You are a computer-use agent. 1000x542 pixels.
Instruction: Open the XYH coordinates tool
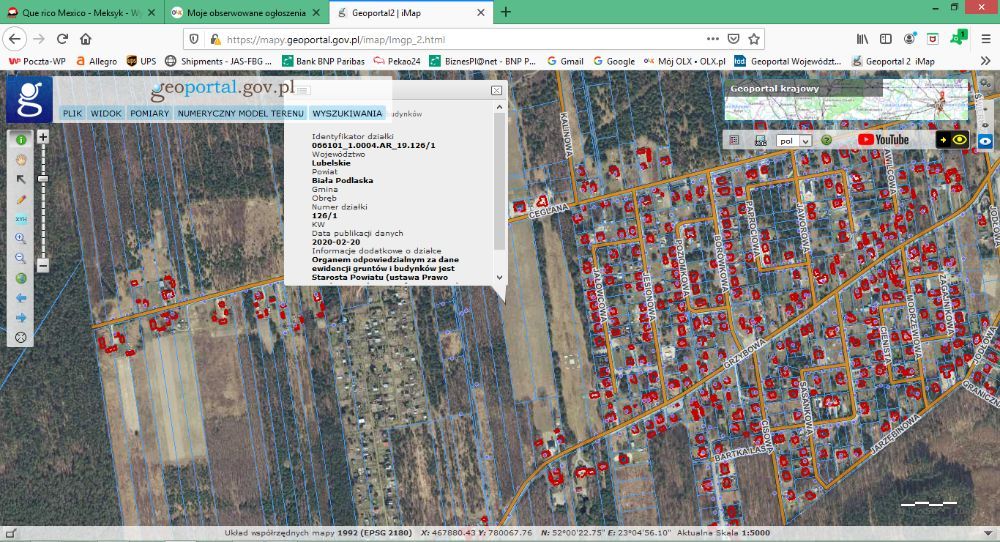[20, 219]
